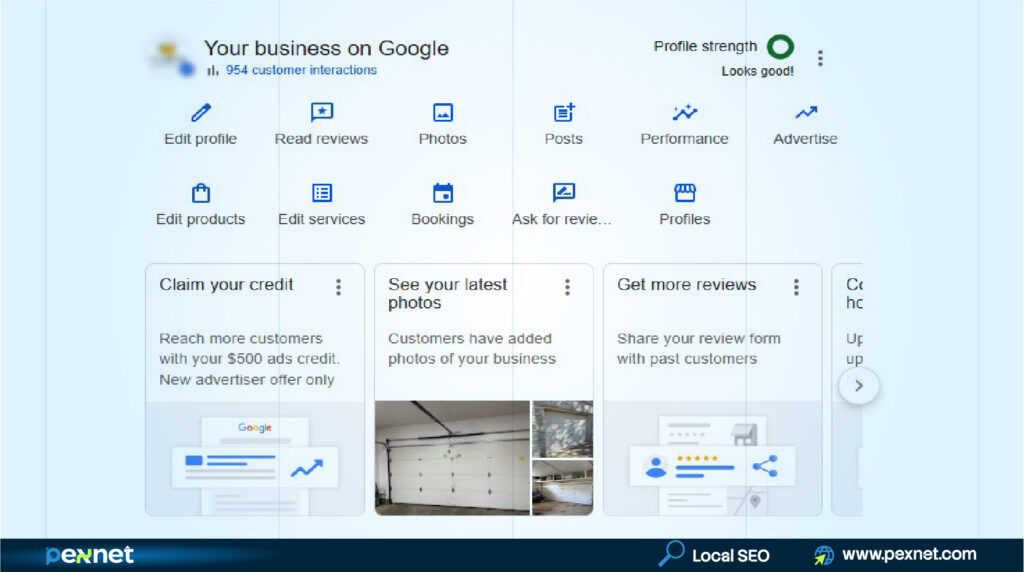1024x572 pixels.
Task: Open the Claim your credit card
Action: coord(255,390)
